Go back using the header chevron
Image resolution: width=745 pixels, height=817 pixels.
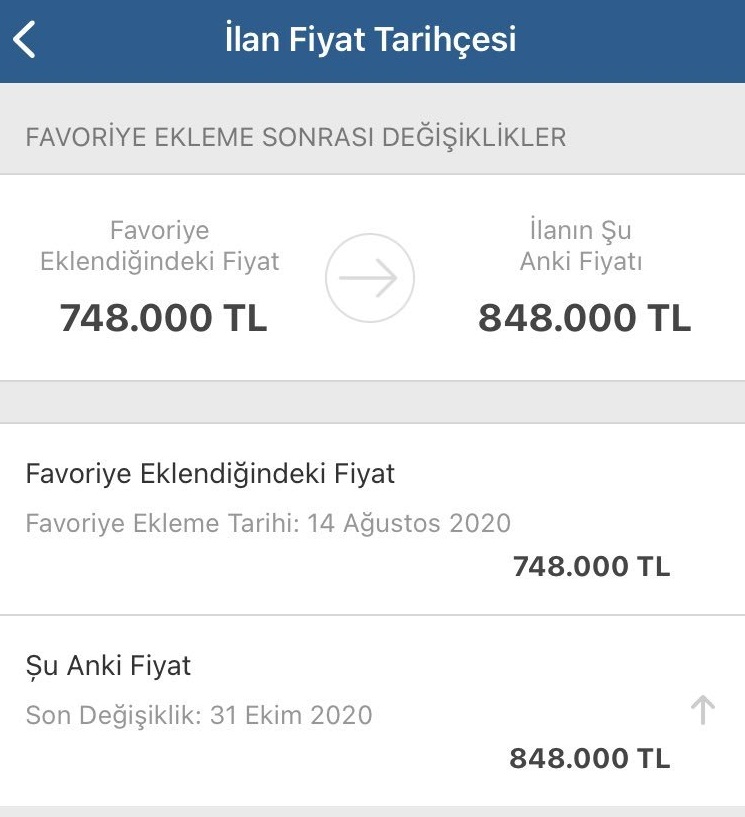(24, 39)
